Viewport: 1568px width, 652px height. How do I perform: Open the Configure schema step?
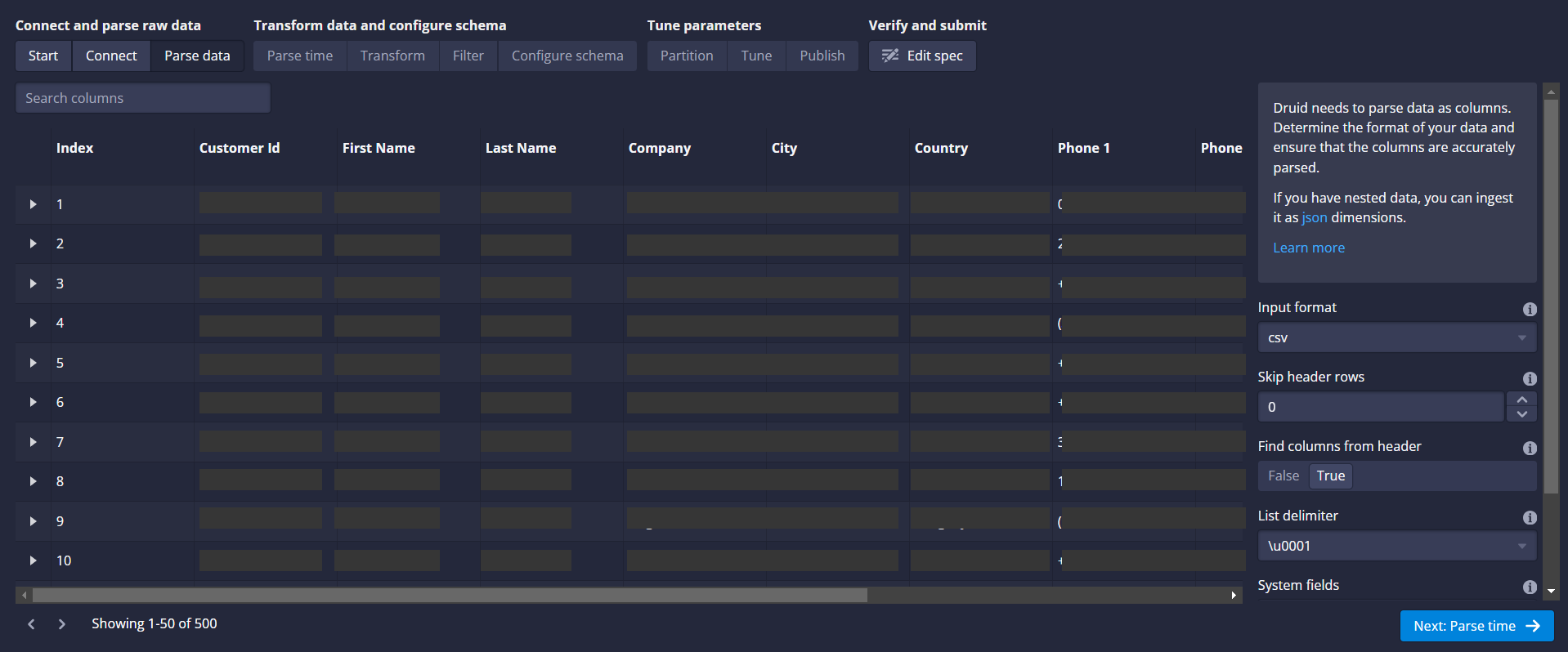[567, 56]
